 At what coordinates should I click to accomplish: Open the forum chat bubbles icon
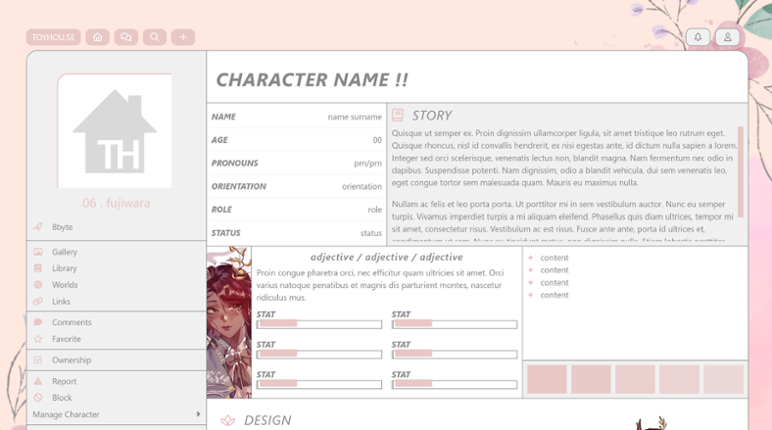(126, 37)
